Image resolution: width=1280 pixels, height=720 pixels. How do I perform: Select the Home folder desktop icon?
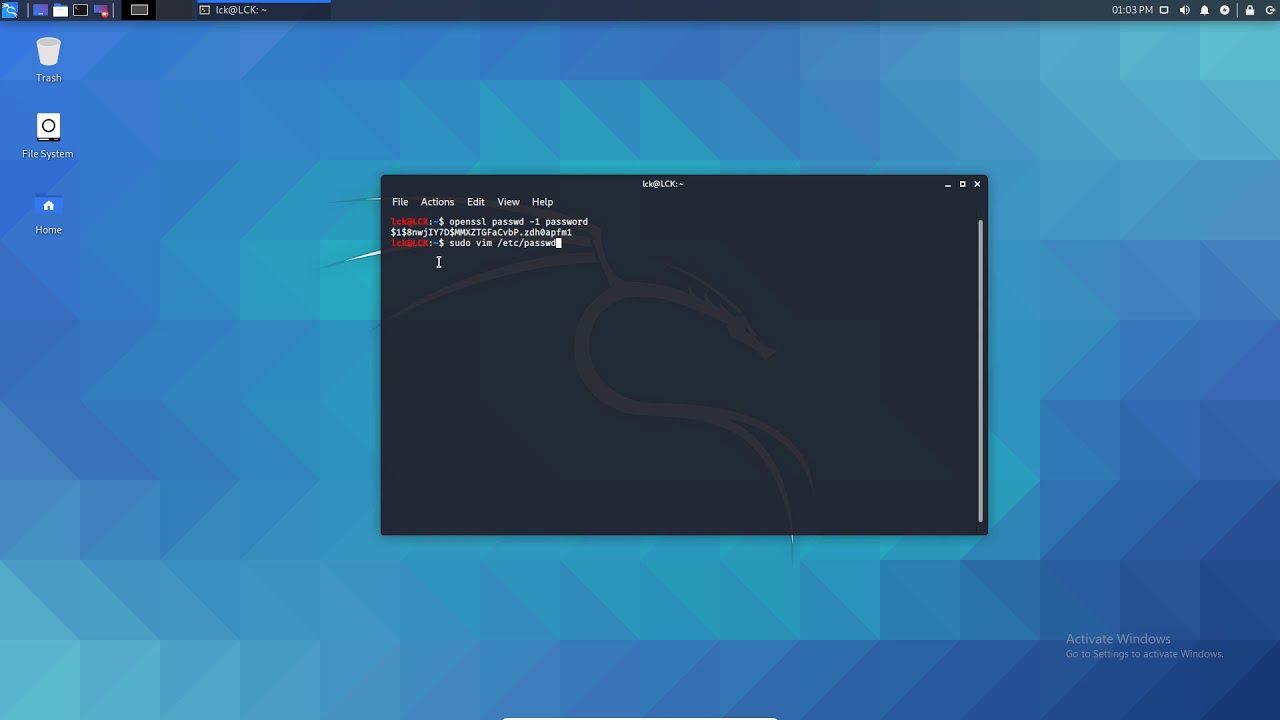(x=48, y=213)
